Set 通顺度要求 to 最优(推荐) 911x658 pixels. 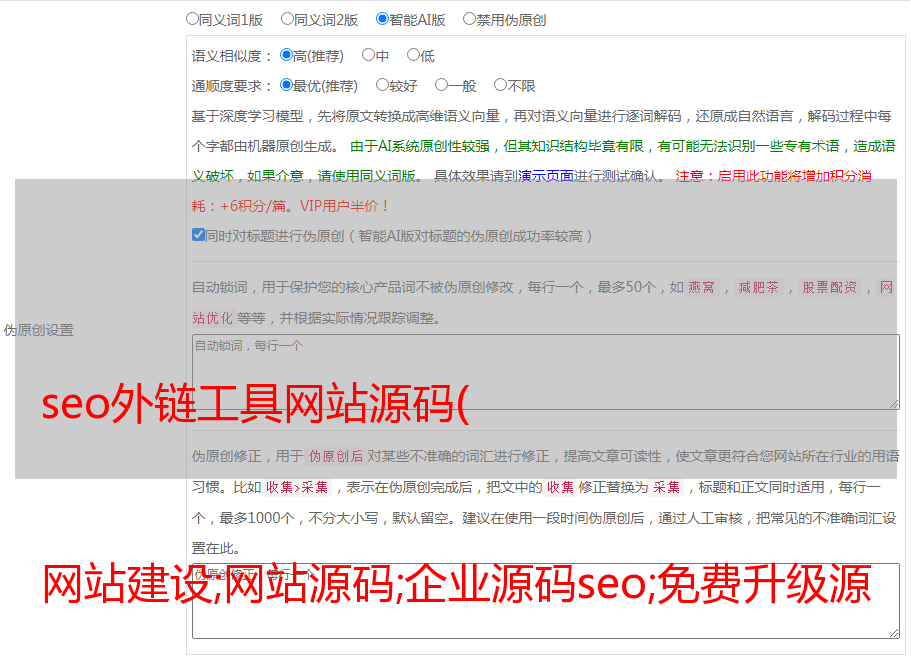tap(286, 85)
